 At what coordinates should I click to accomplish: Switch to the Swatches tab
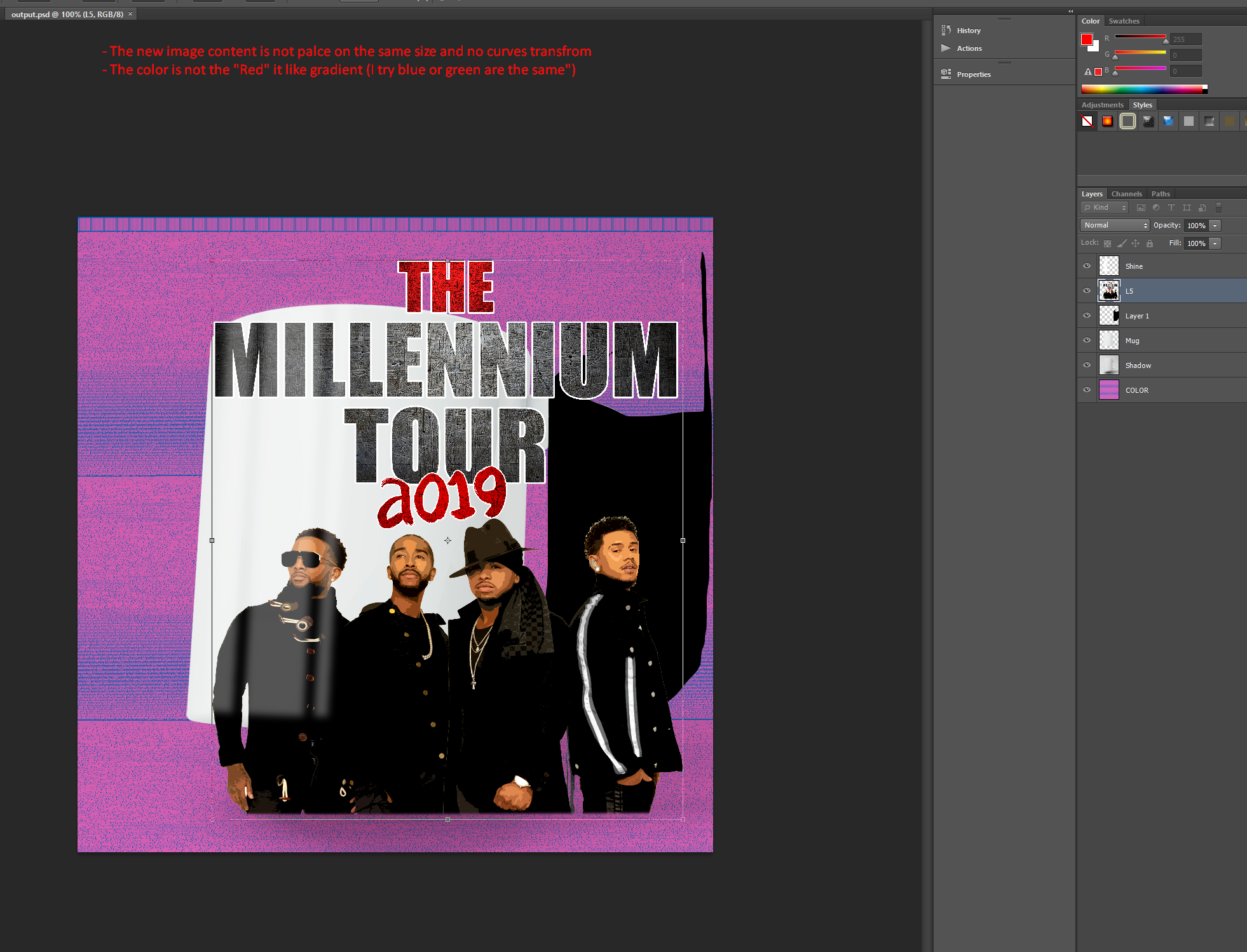[x=1124, y=21]
